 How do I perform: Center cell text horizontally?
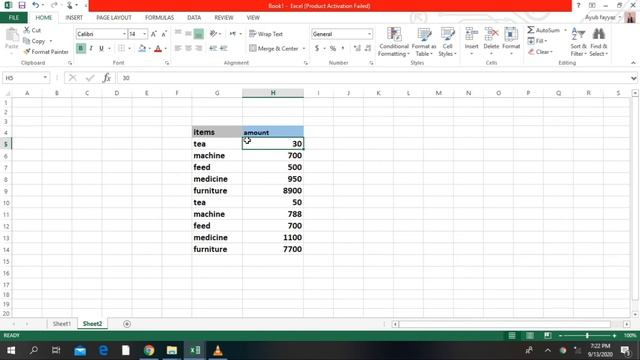188,48
